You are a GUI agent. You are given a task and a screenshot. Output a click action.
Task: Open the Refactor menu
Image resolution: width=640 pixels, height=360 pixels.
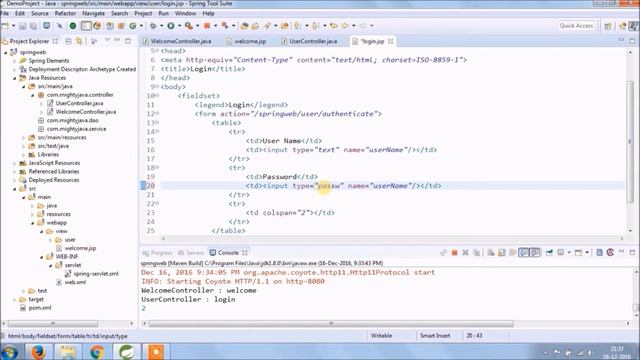point(65,13)
